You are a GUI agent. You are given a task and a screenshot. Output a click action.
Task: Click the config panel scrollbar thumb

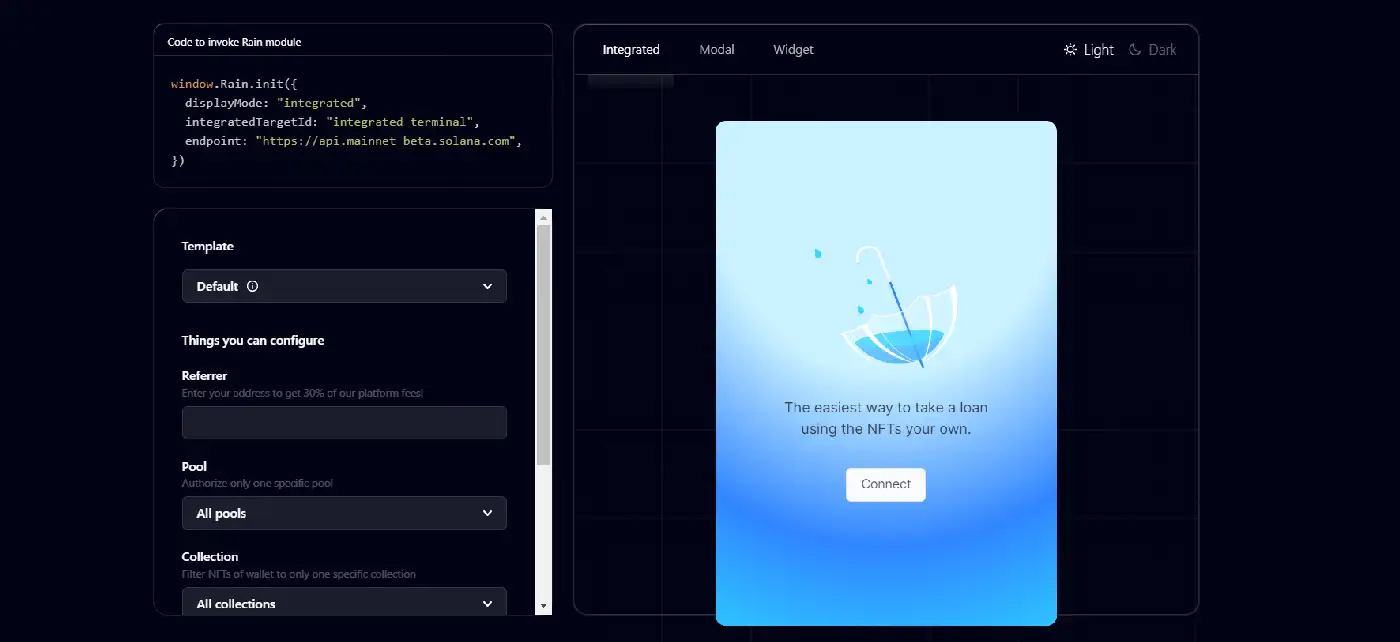[543, 345]
